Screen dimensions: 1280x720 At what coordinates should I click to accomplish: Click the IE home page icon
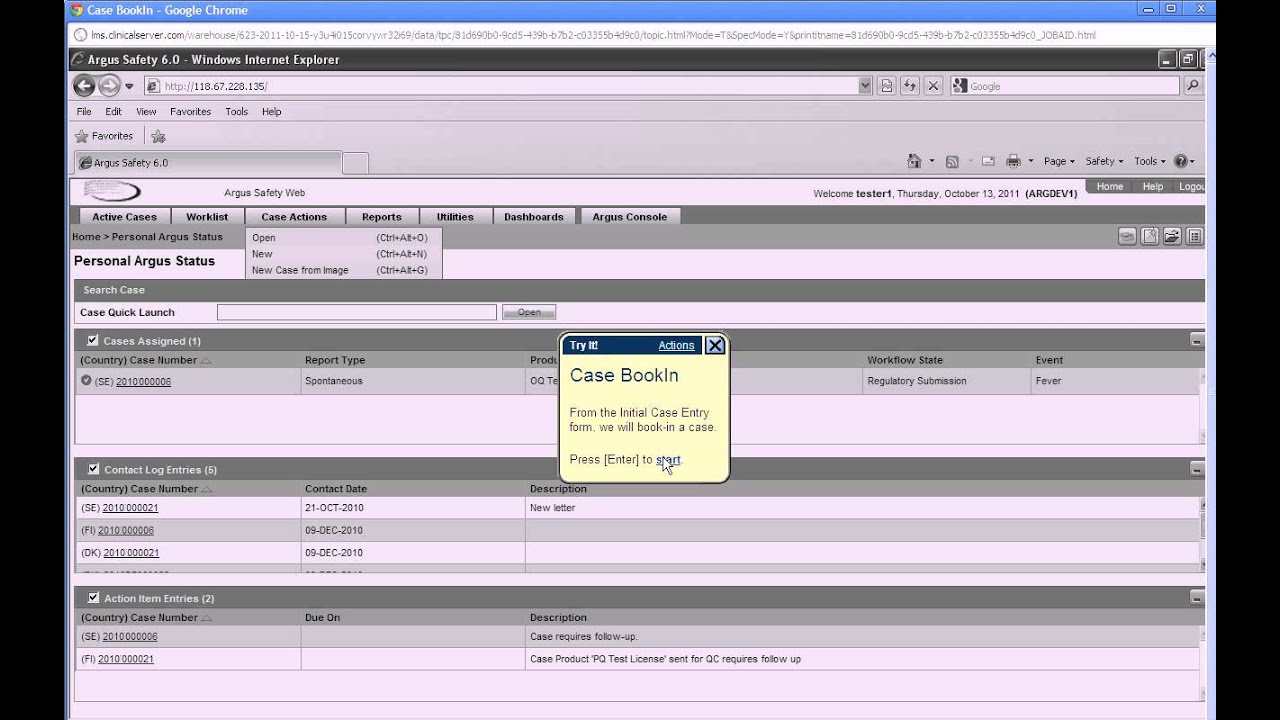click(914, 161)
